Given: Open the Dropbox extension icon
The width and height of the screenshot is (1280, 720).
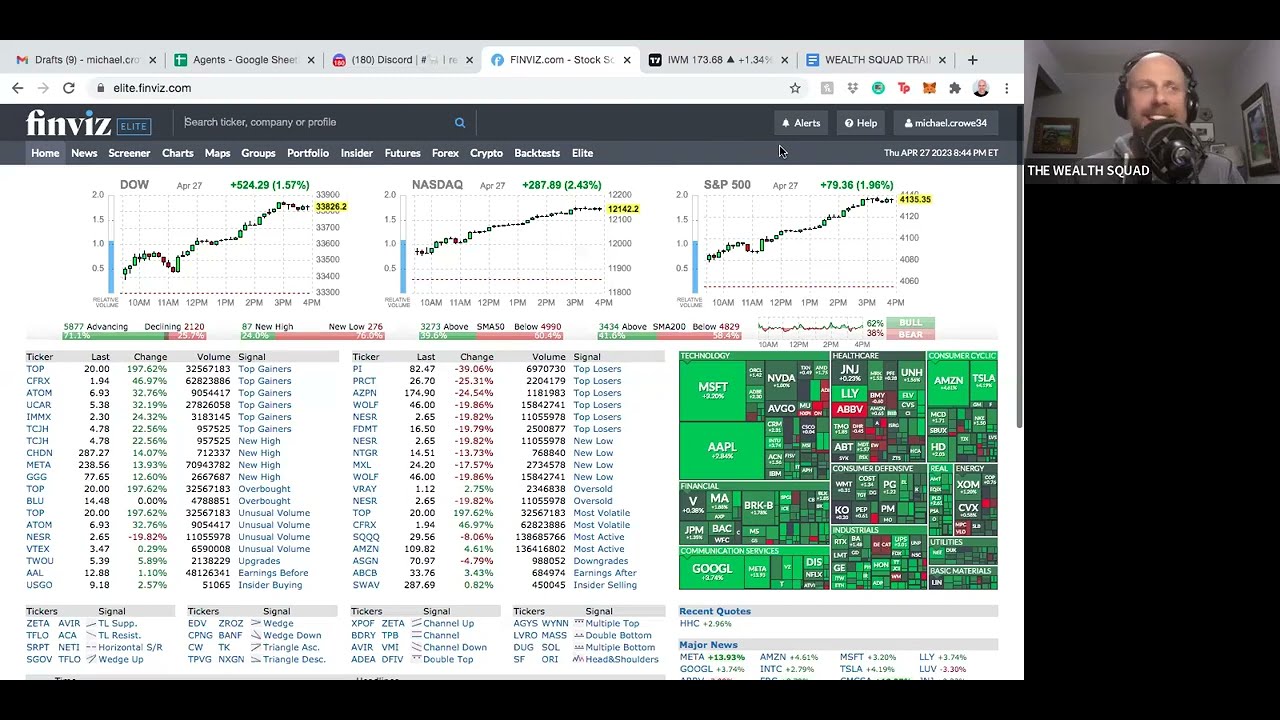Looking at the screenshot, I should click(x=852, y=88).
